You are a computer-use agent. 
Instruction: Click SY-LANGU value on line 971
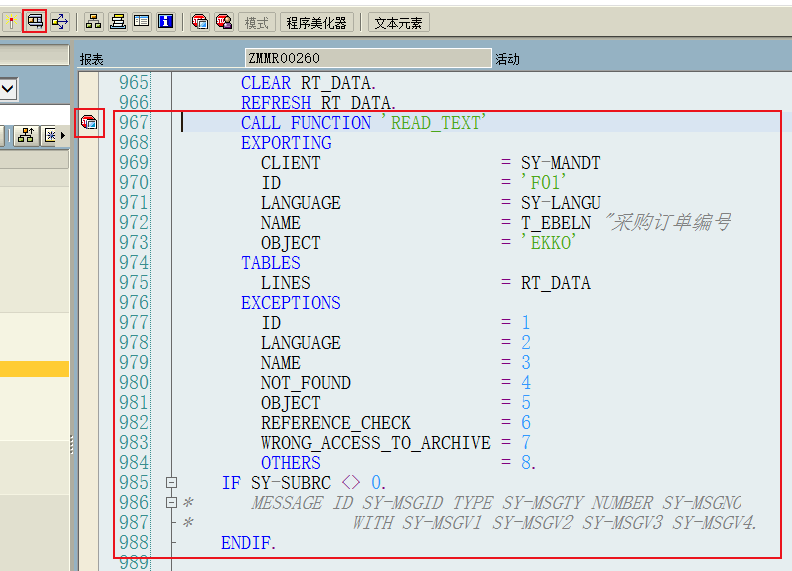tap(561, 203)
